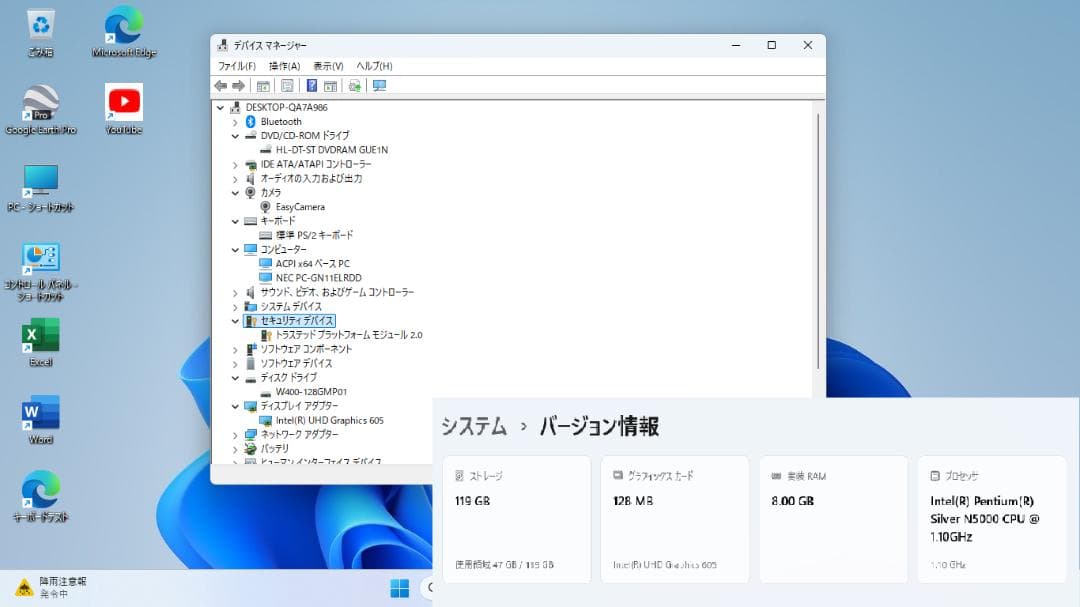
Task: Click the Properties toolbar icon in Device Manager
Action: (288, 86)
